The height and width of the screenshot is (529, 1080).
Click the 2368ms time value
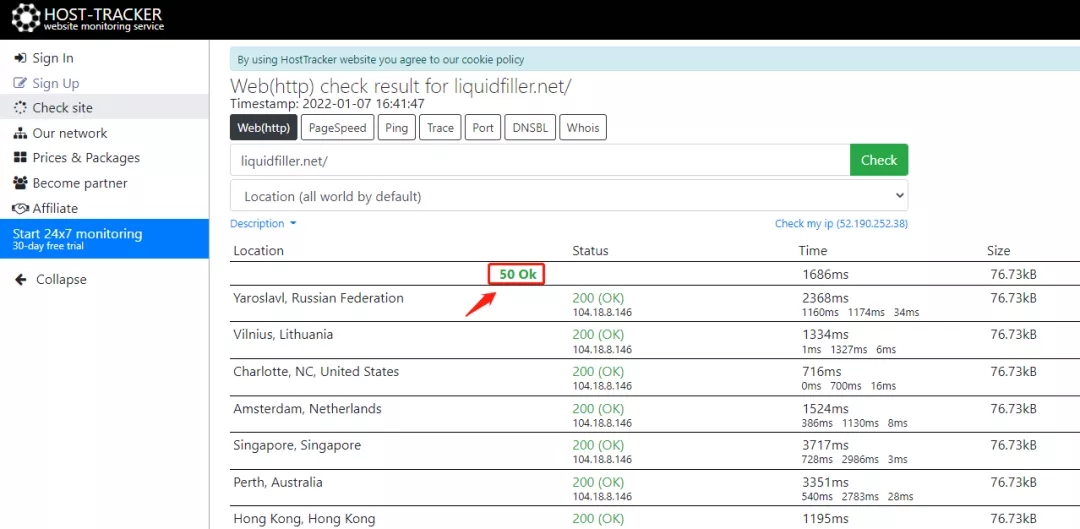click(x=825, y=298)
